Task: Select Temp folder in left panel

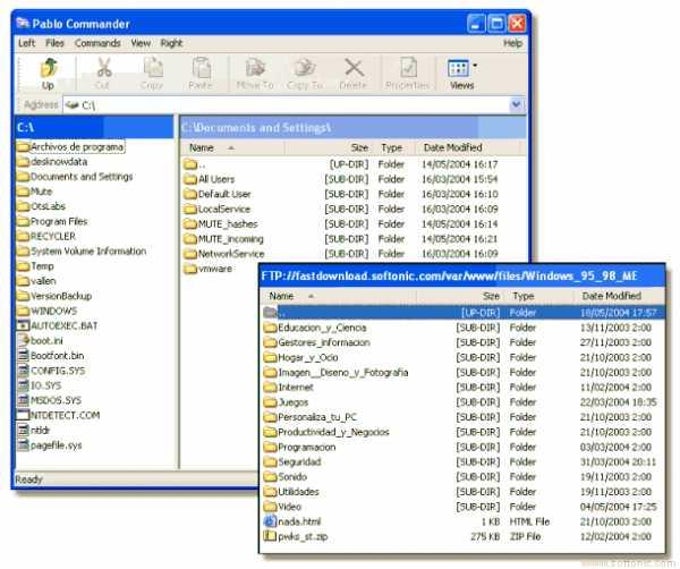Action: pos(36,266)
